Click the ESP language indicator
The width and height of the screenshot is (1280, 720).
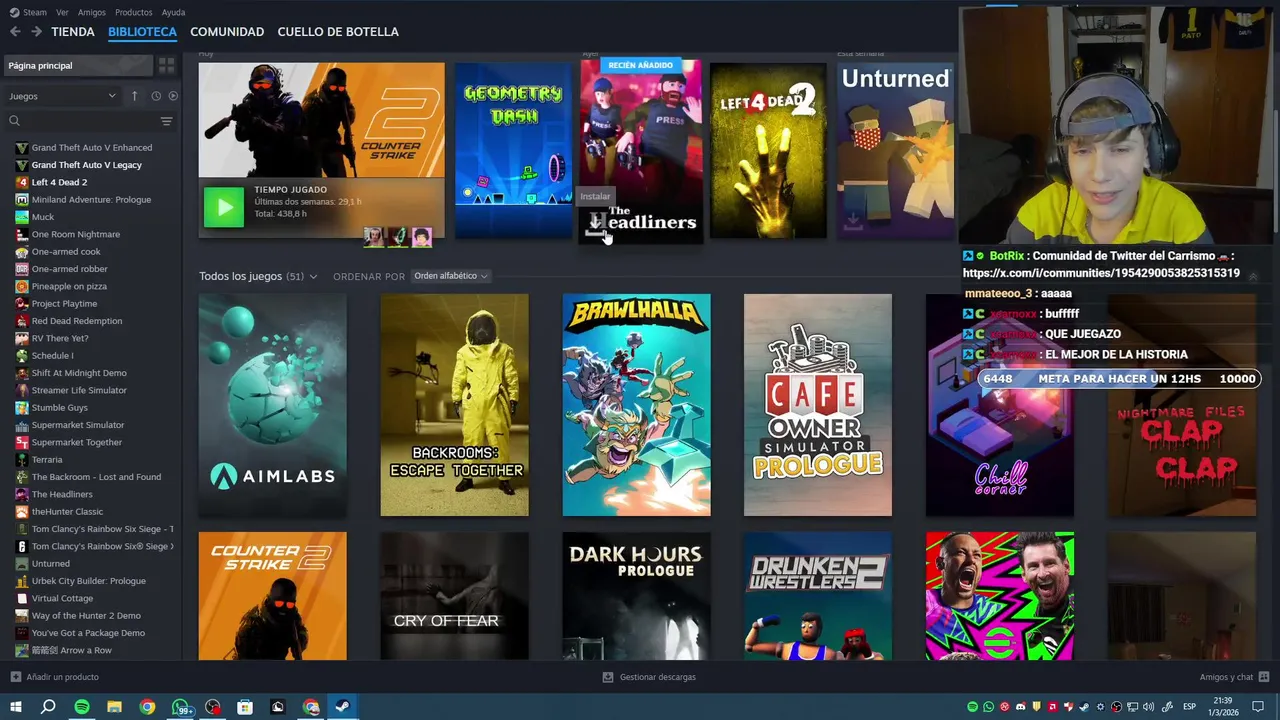coord(1190,707)
